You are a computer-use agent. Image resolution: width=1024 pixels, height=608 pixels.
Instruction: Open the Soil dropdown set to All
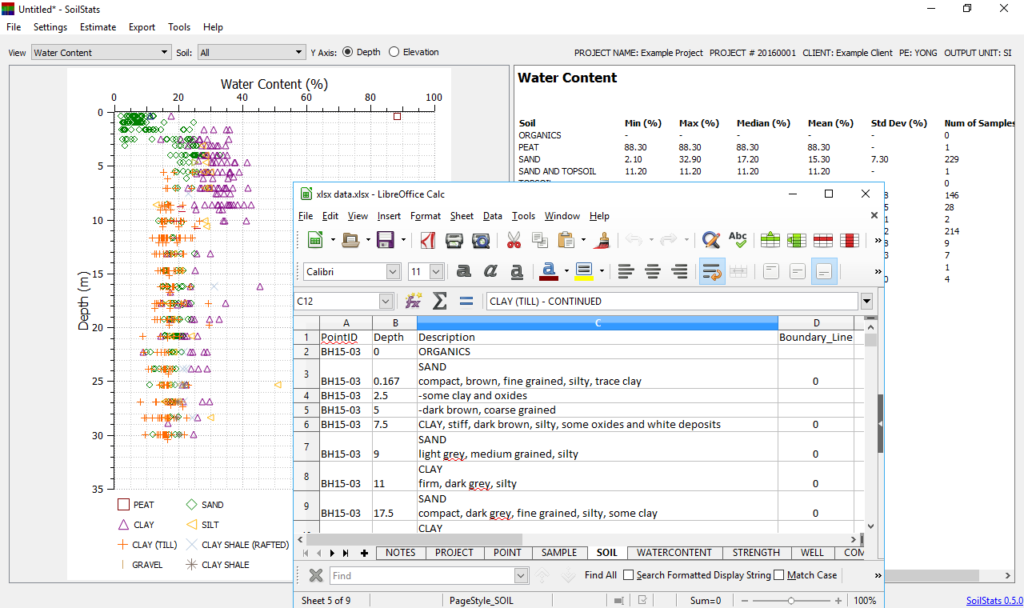click(251, 52)
